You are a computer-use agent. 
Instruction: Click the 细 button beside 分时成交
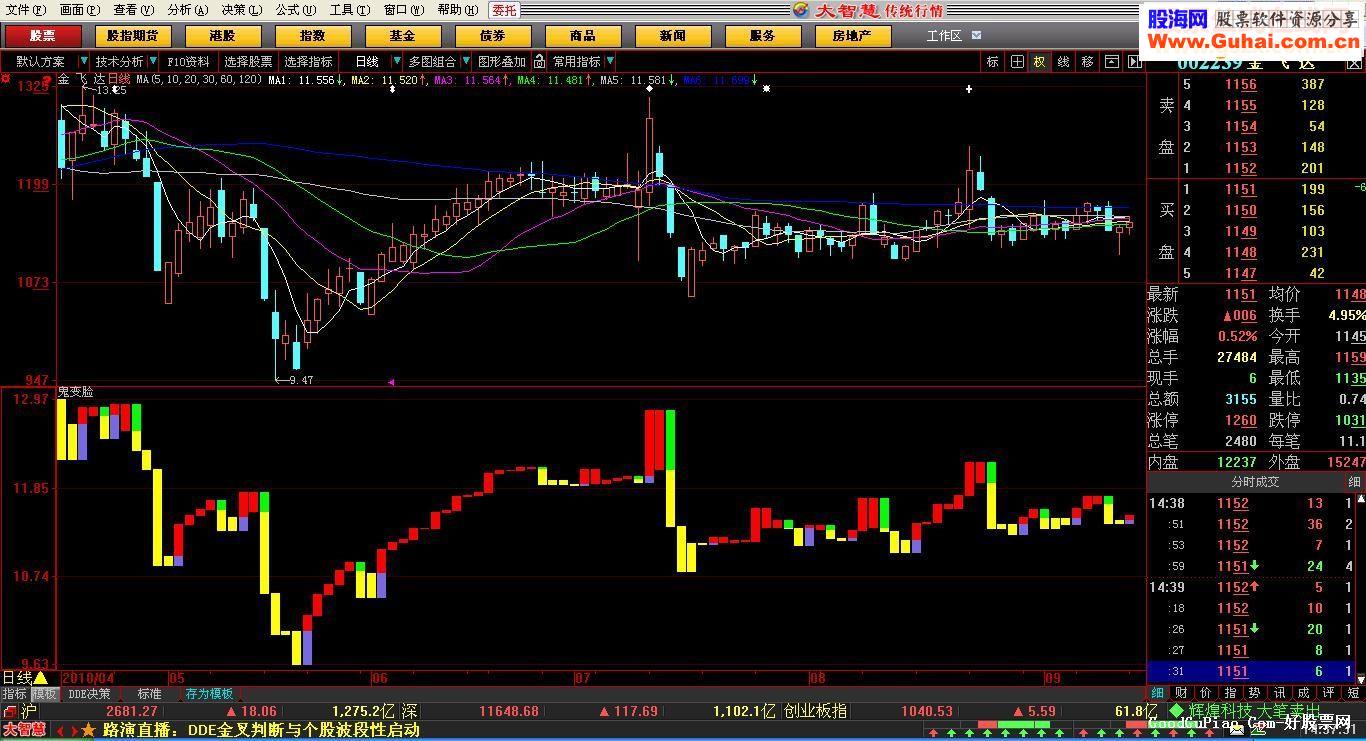pos(1354,482)
